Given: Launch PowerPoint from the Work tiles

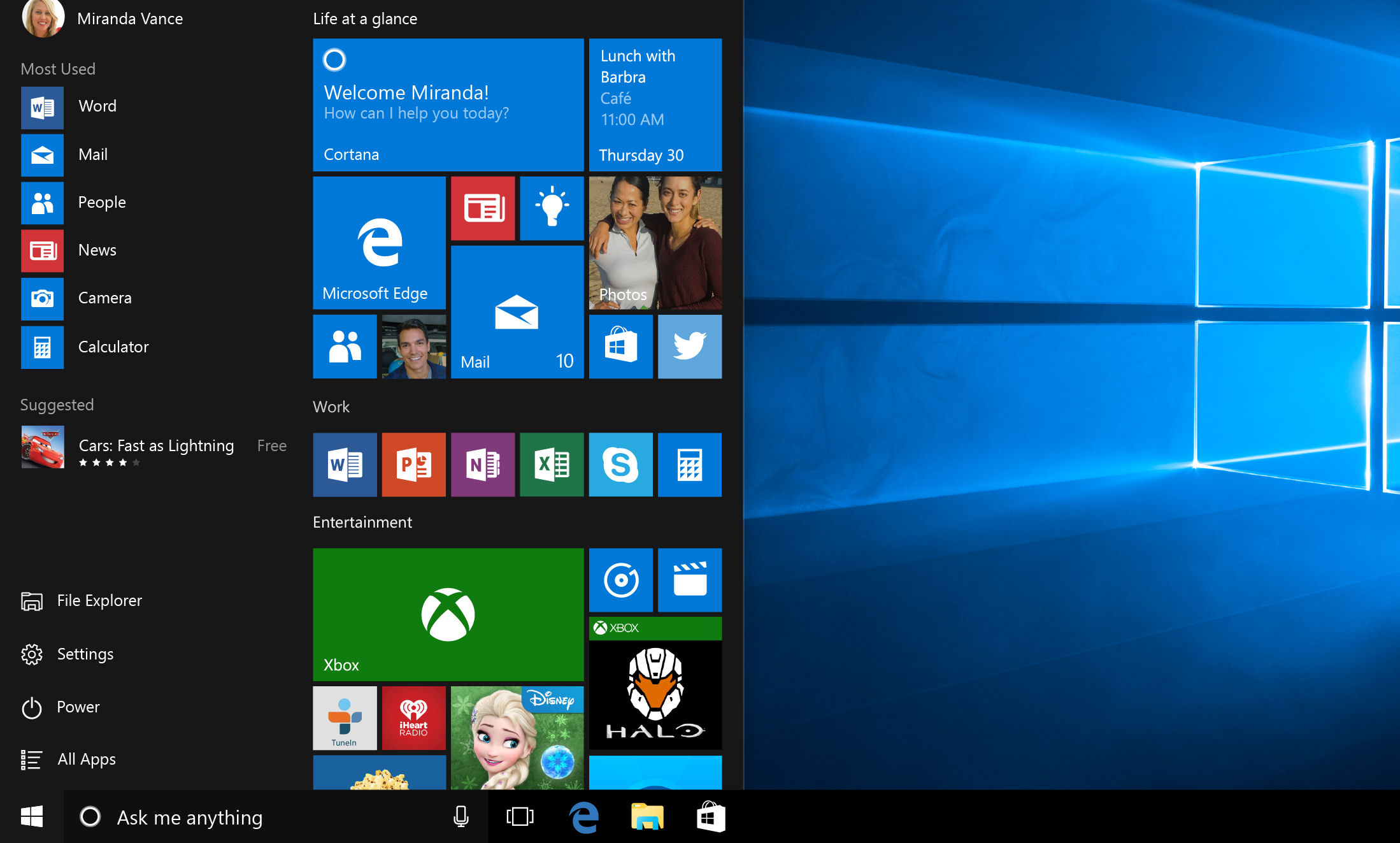Looking at the screenshot, I should tap(413, 465).
